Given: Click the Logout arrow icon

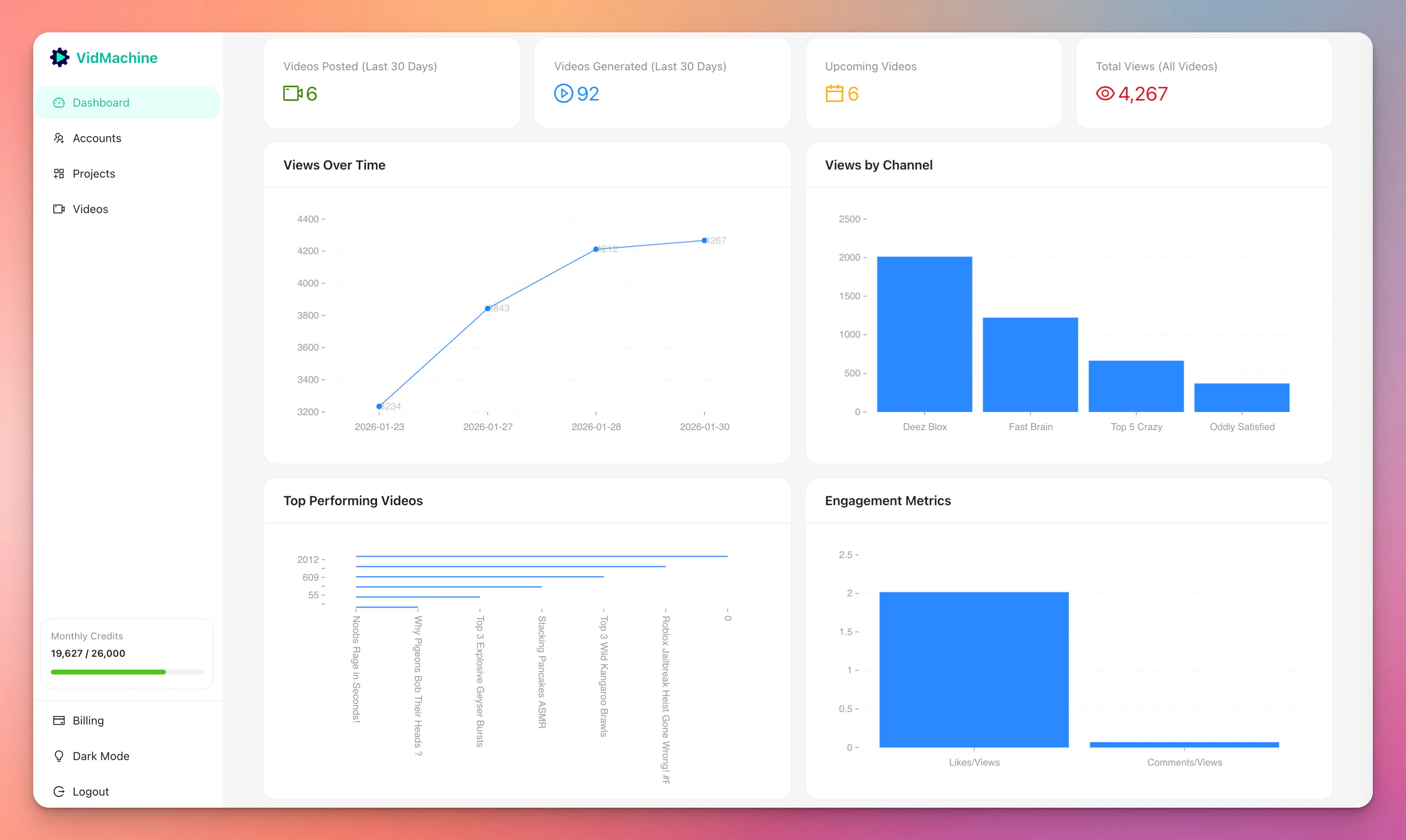Looking at the screenshot, I should pyautogui.click(x=59, y=791).
